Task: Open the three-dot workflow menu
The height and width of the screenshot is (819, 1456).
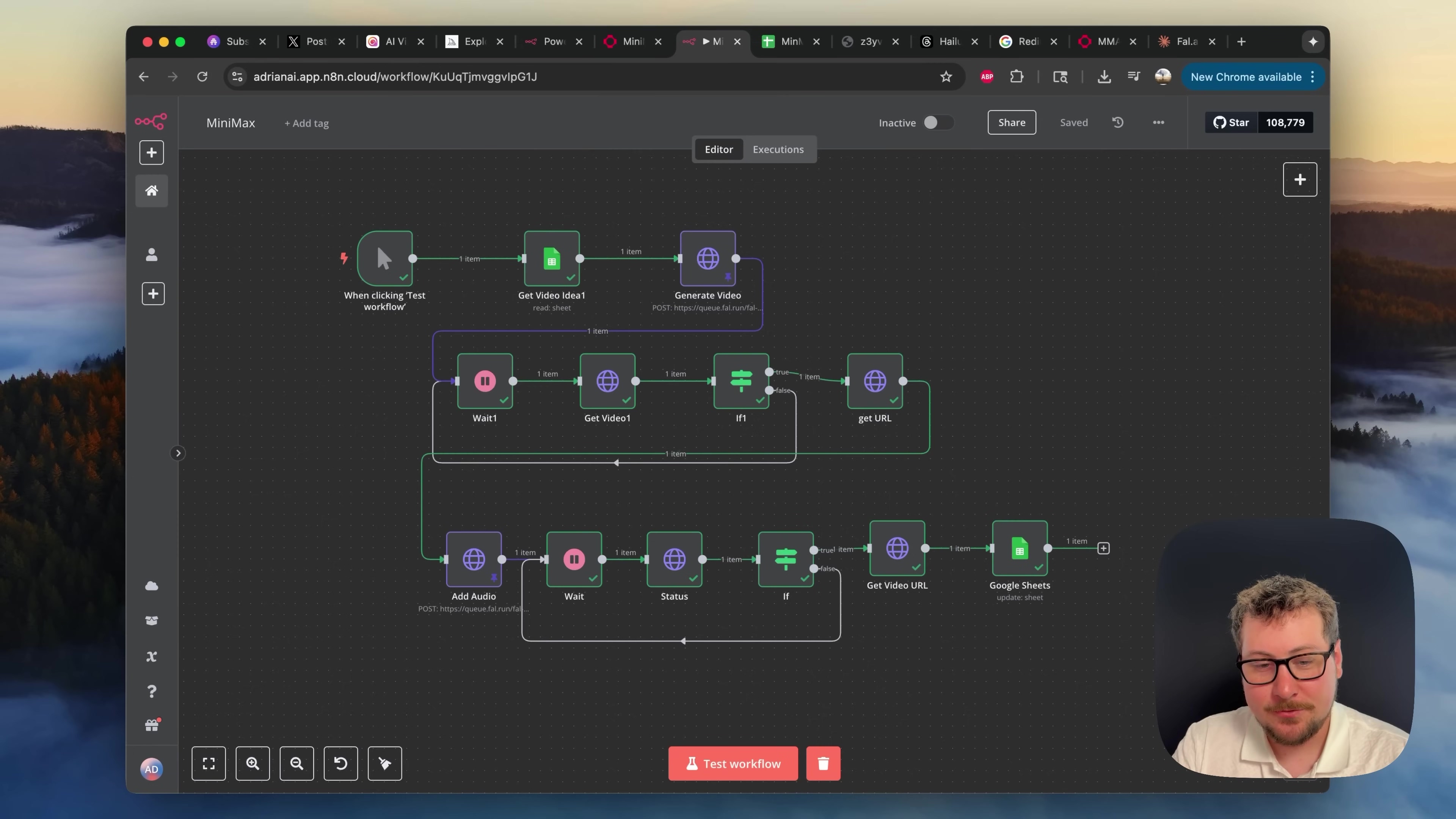Action: tap(1159, 122)
